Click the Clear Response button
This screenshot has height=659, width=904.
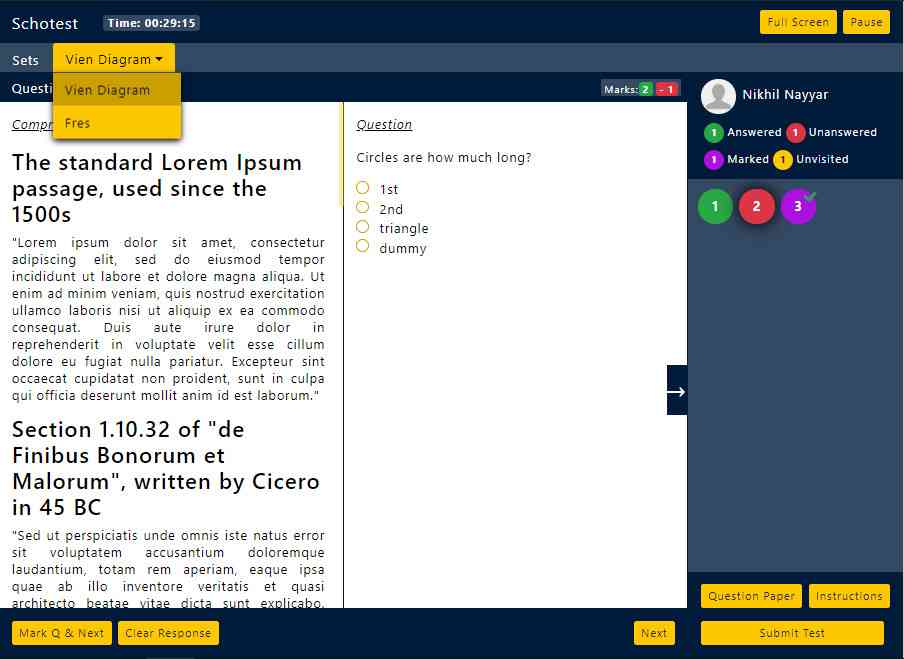click(x=168, y=633)
